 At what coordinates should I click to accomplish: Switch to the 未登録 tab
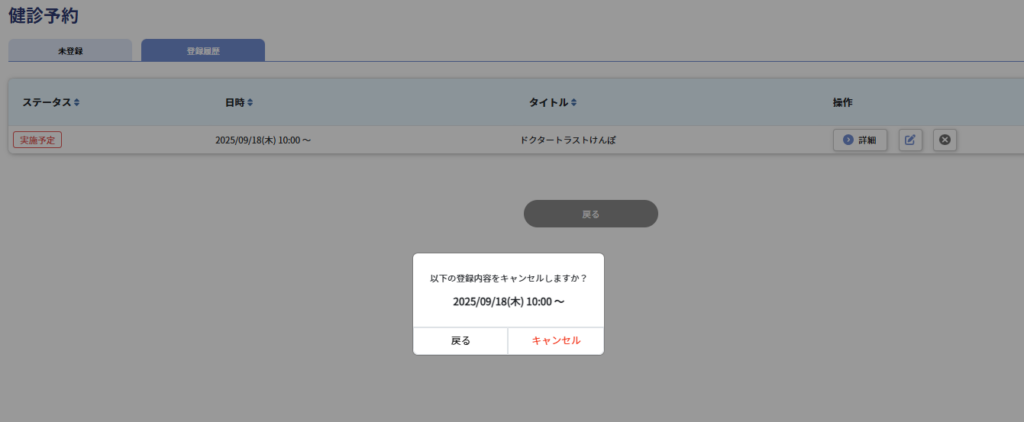70,50
